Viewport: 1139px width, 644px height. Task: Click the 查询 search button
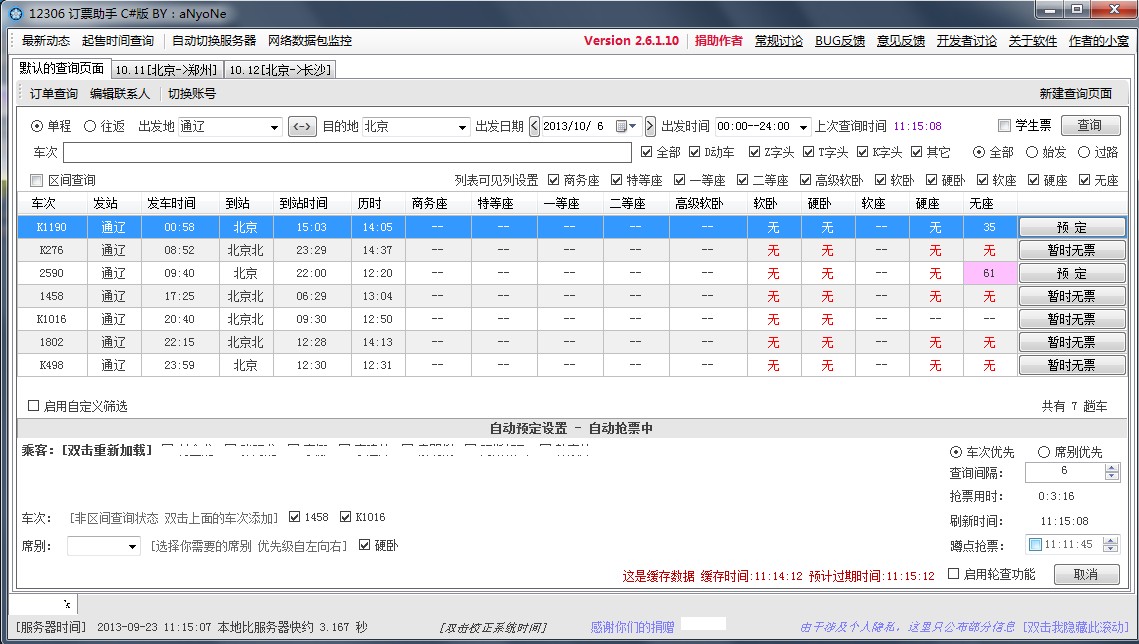(x=1089, y=125)
